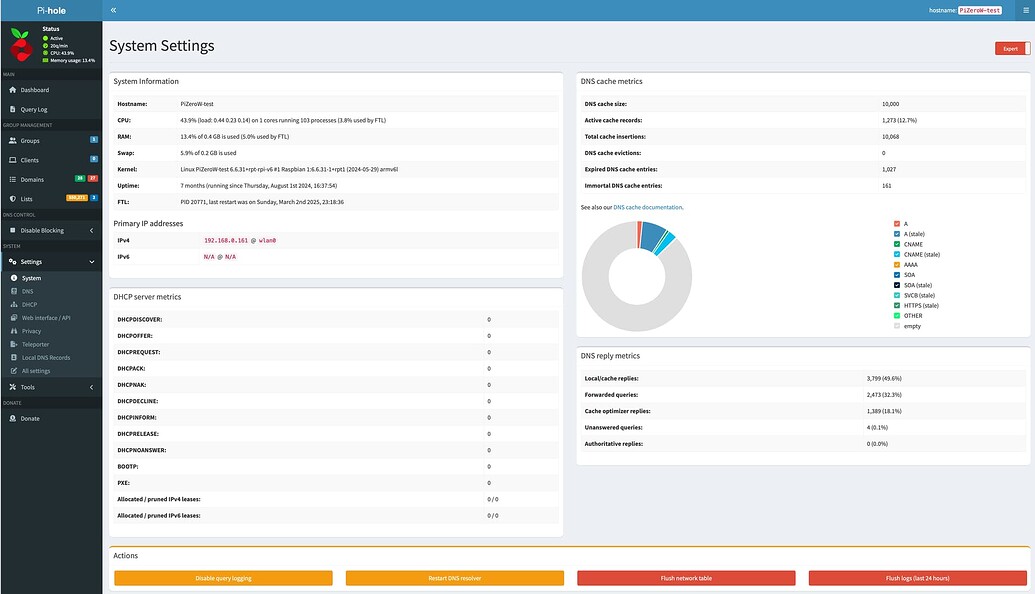Open the Dashboard home icon
Screen dimensions: 1035x594
coord(12,90)
